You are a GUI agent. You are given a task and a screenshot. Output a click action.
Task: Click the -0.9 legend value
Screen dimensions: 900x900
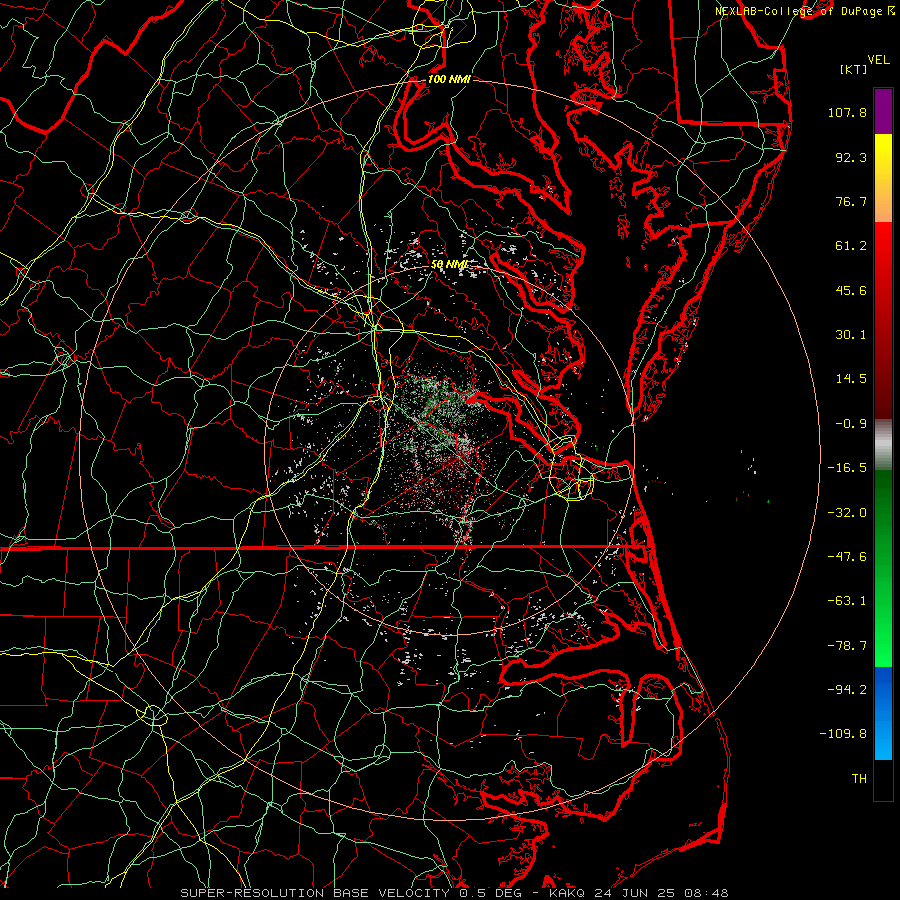[851, 424]
